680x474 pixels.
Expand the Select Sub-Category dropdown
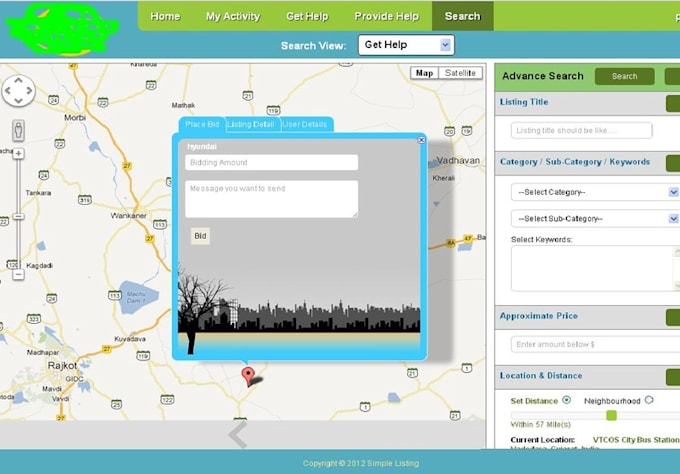(594, 219)
